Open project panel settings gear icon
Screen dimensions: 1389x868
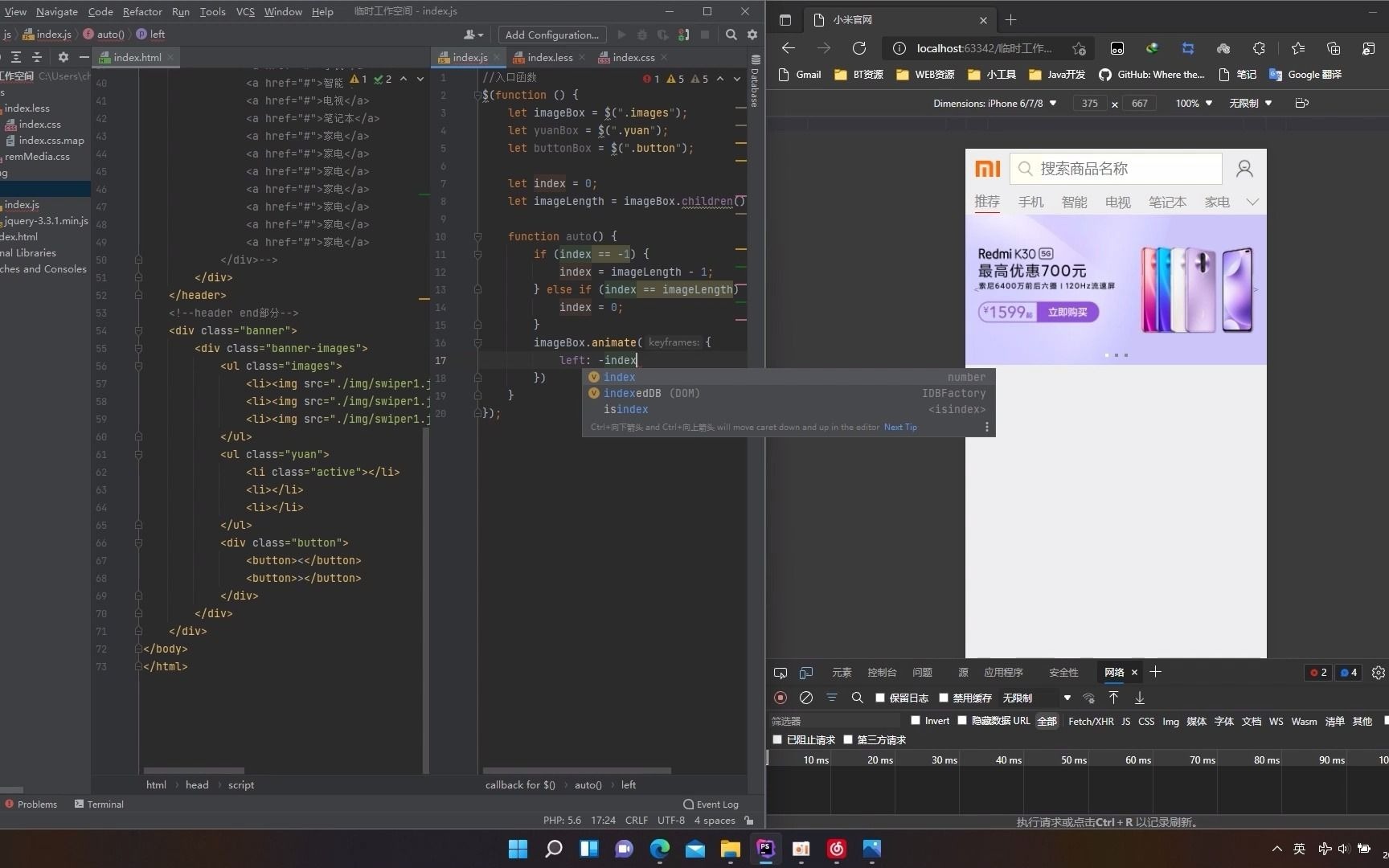pyautogui.click(x=63, y=57)
